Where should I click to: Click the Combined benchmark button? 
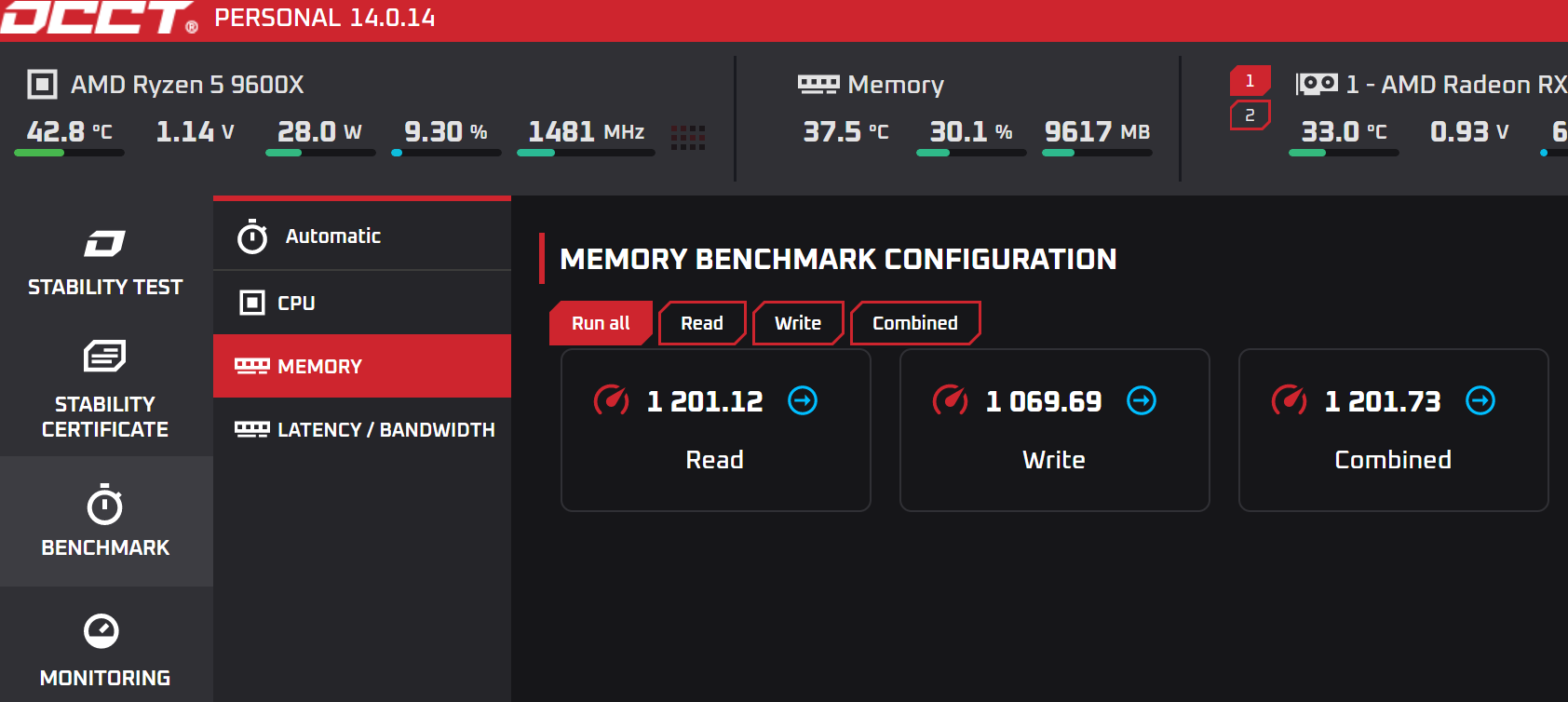pos(915,323)
